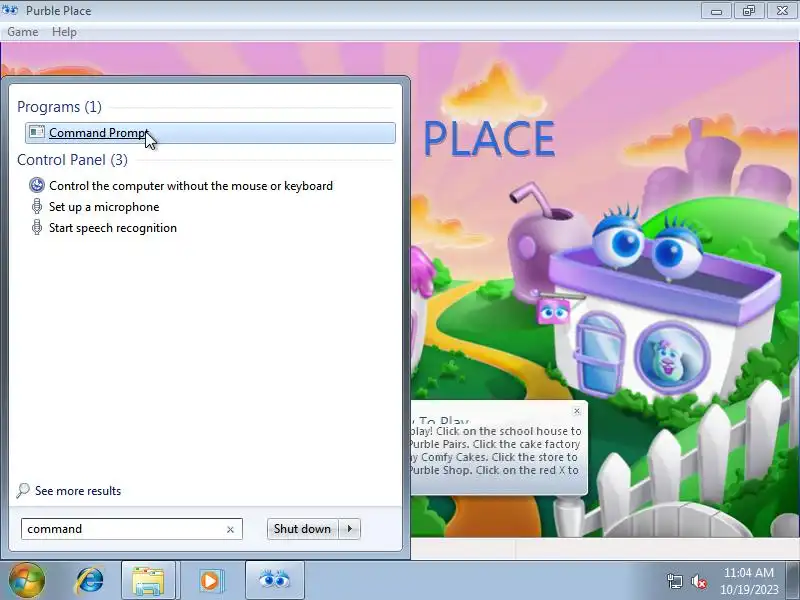Click the network status tray icon
The image size is (800, 600).
[x=675, y=581]
